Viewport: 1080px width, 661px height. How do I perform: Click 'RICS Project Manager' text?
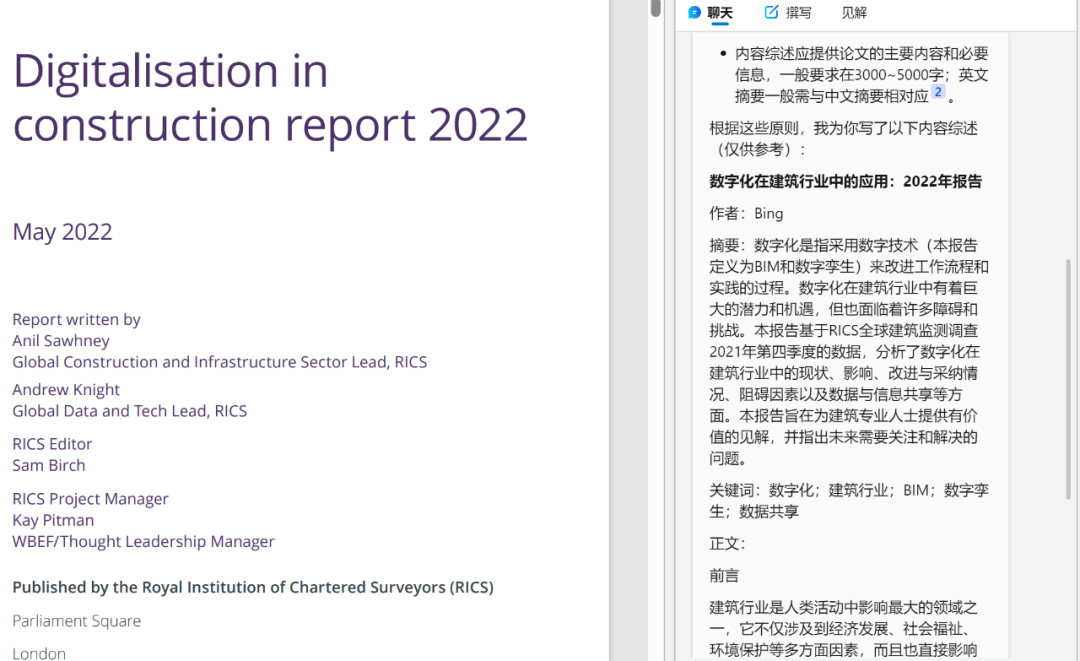[x=90, y=499]
